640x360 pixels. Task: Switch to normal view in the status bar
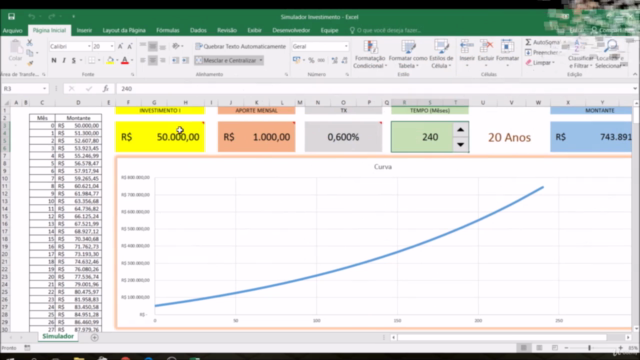pyautogui.click(x=523, y=348)
